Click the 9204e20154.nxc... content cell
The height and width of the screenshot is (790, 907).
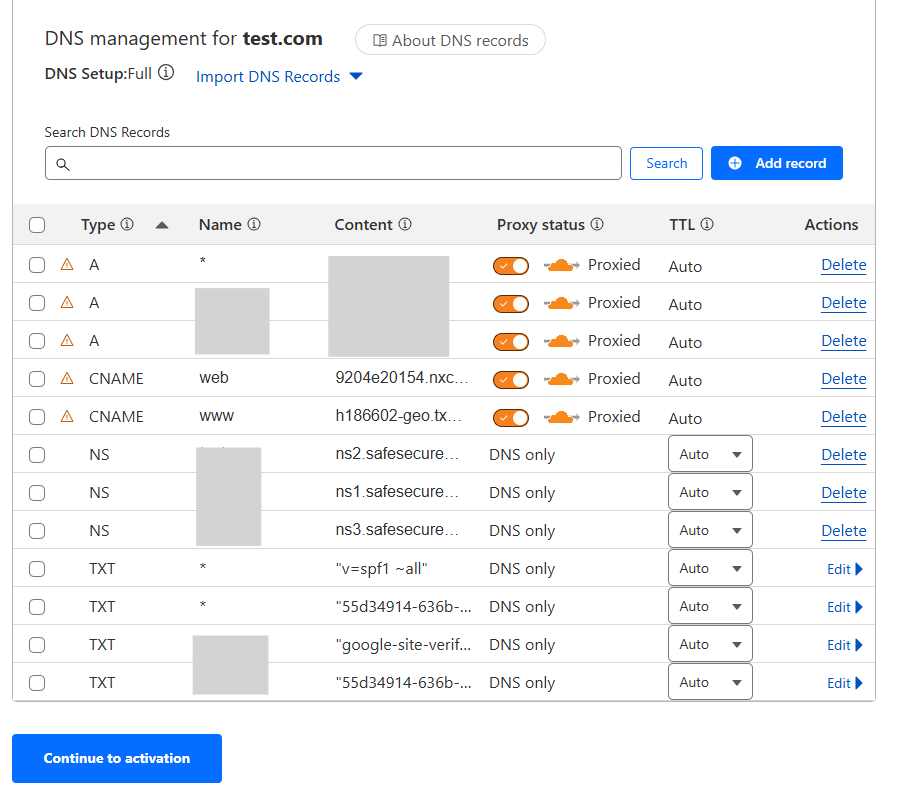401,378
